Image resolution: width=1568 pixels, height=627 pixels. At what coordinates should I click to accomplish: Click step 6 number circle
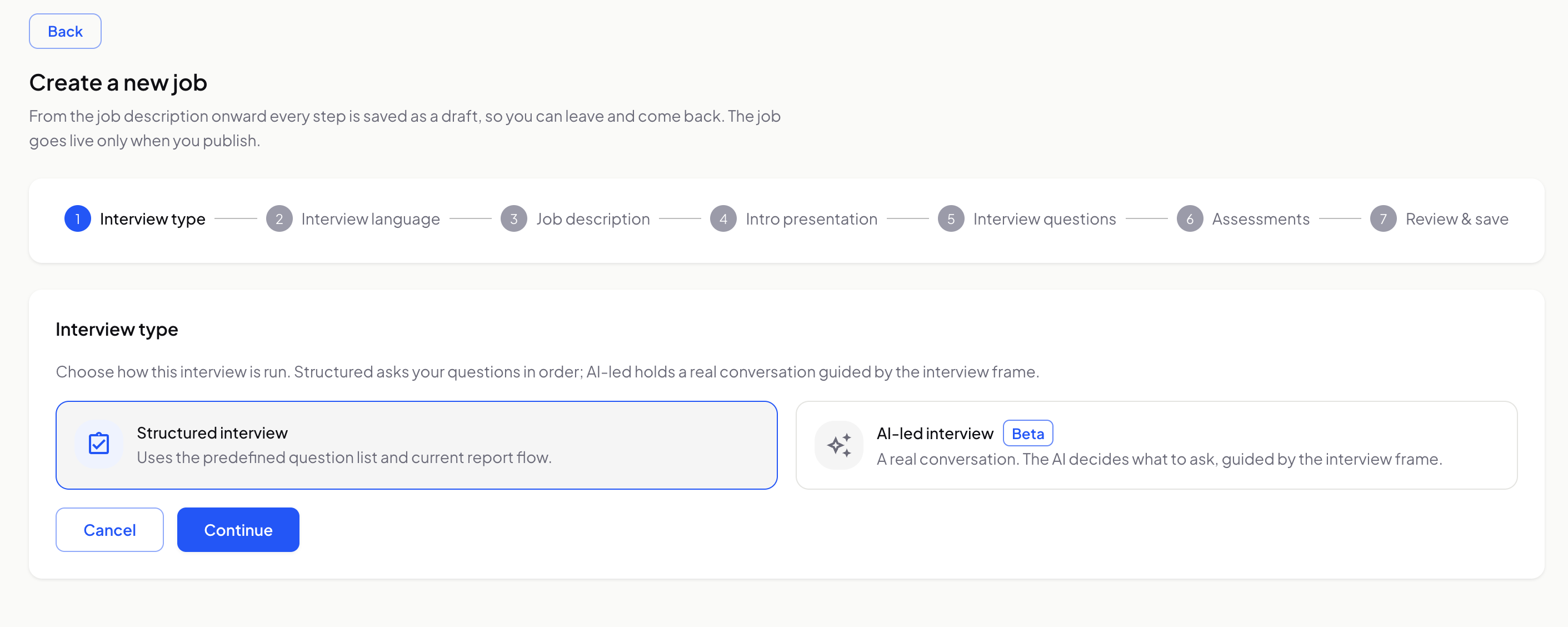1190,218
